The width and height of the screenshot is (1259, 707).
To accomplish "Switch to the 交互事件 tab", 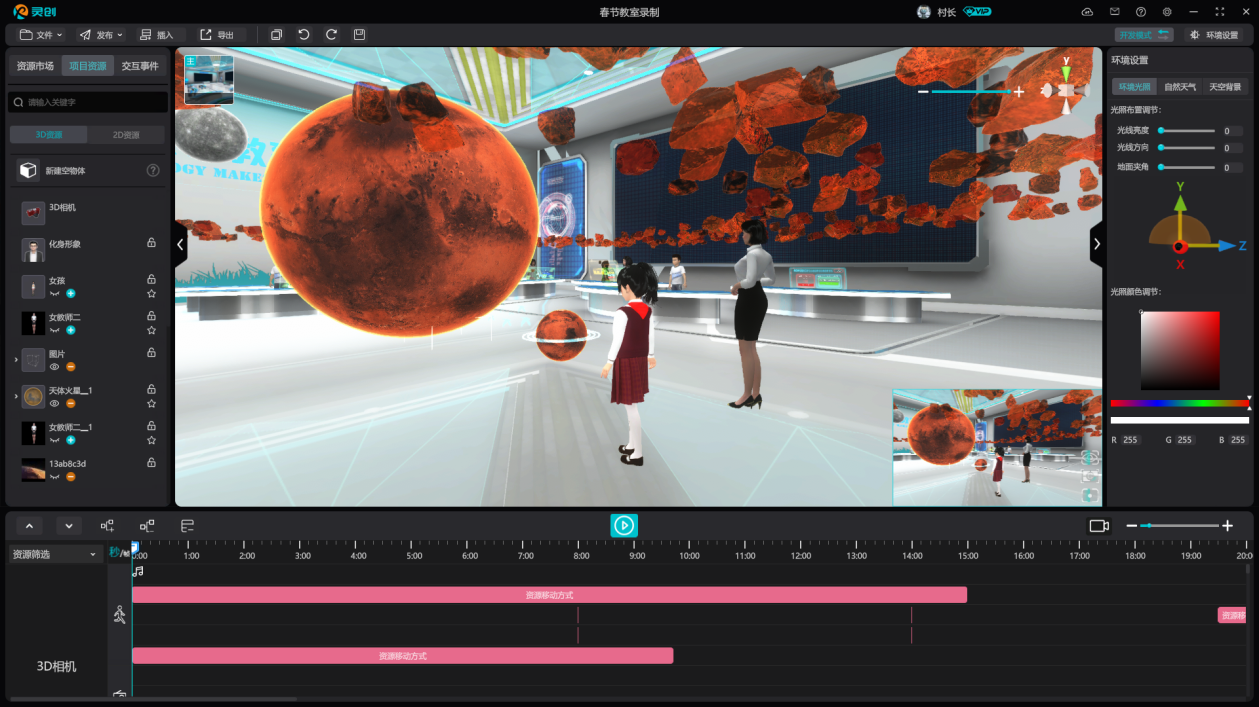I will tap(140, 66).
